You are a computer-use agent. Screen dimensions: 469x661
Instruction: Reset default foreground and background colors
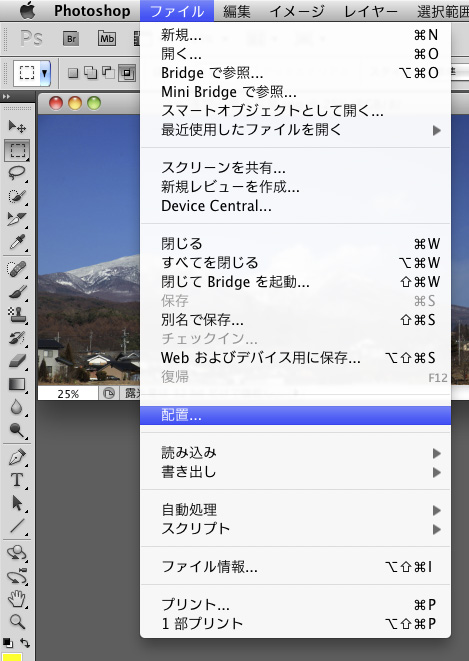[8, 643]
